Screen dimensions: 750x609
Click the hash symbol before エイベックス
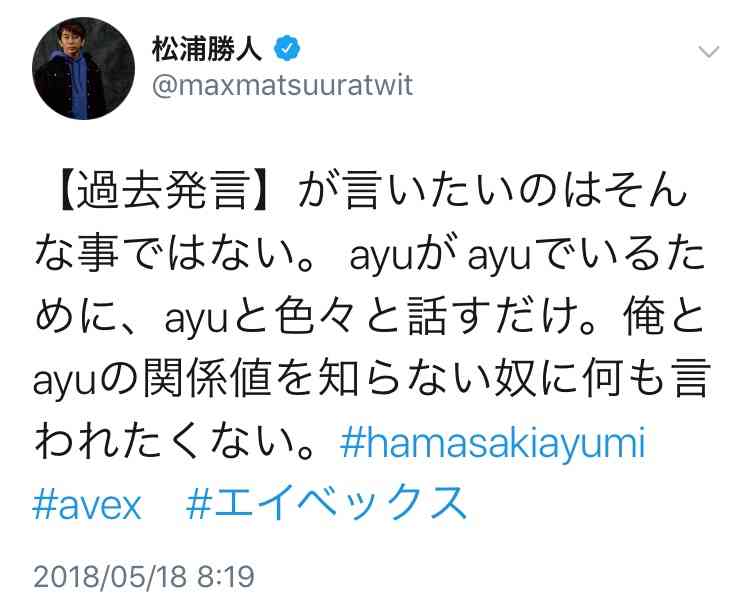tap(199, 505)
